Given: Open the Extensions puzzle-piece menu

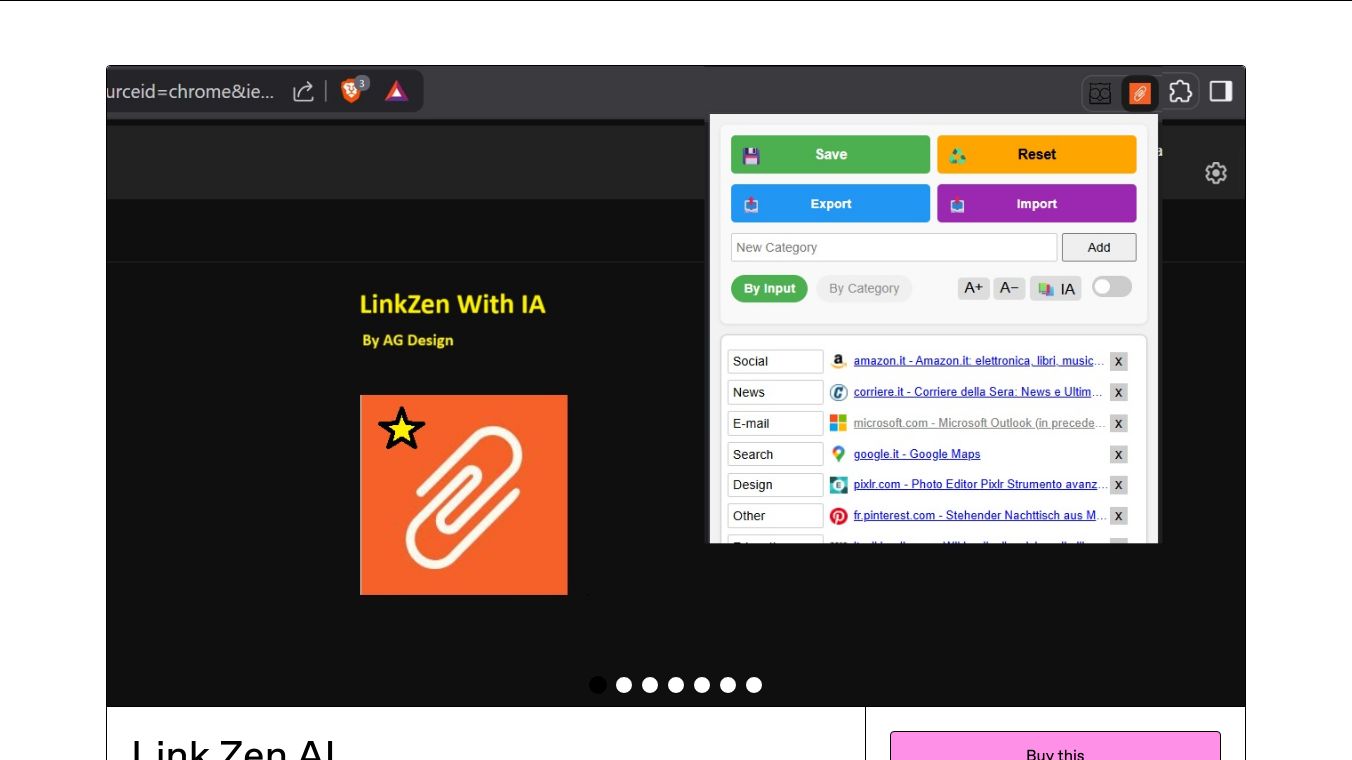Looking at the screenshot, I should point(1180,92).
